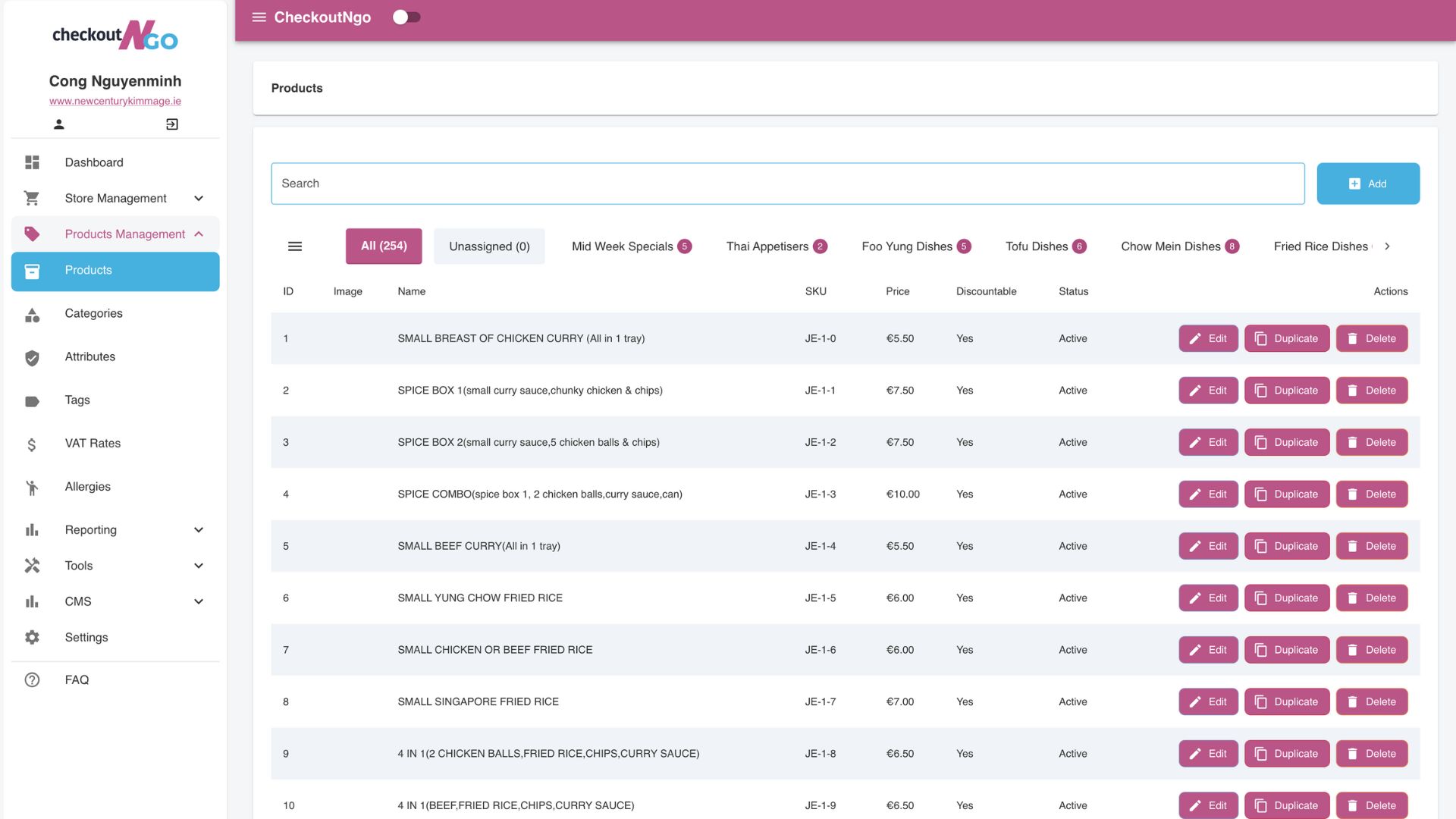Expand the Reporting submenu
The width and height of the screenshot is (1456, 819).
coord(199,530)
